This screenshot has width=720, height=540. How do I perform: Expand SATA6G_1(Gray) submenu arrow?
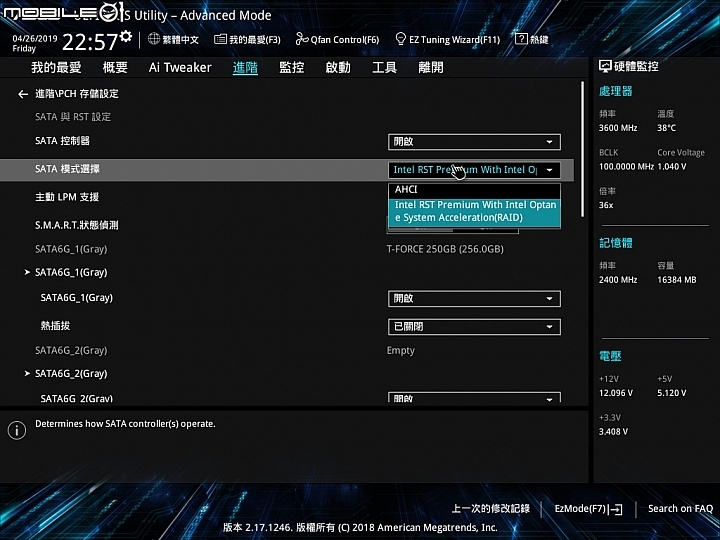click(27, 272)
